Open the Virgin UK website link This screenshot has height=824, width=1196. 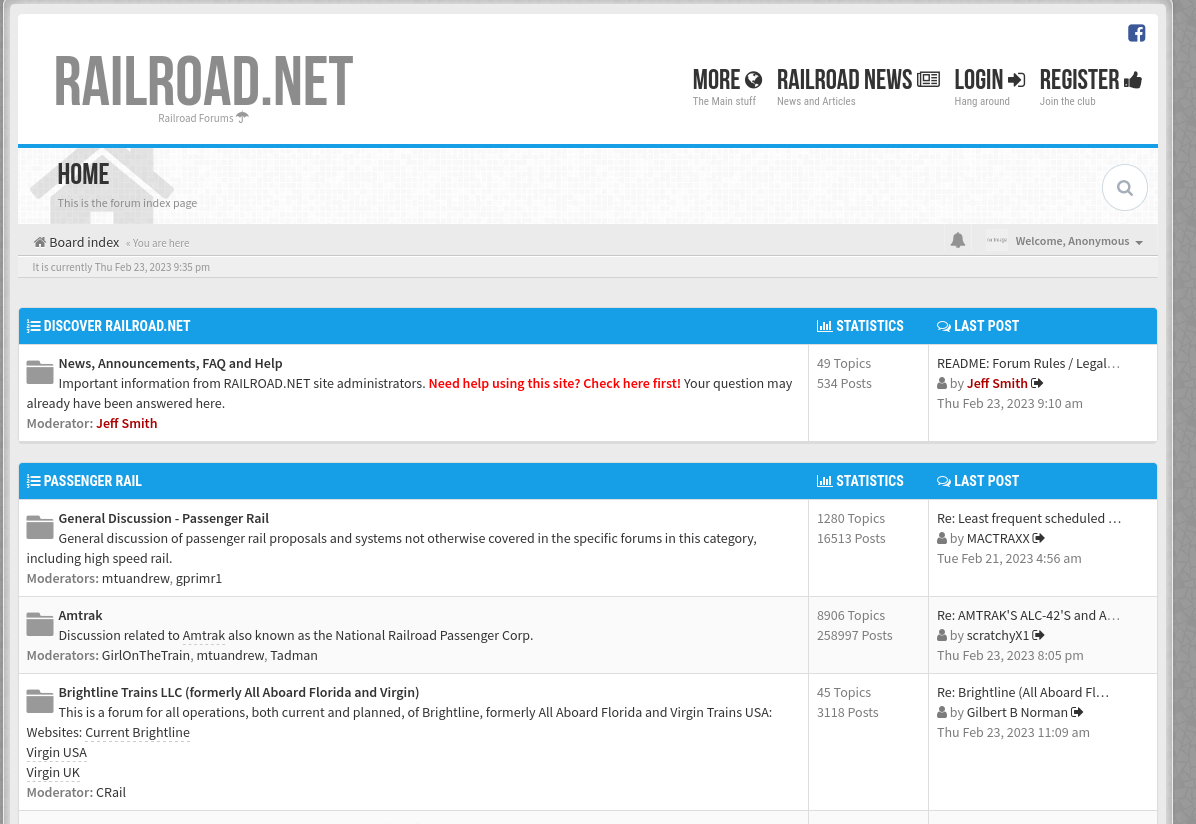(x=53, y=771)
